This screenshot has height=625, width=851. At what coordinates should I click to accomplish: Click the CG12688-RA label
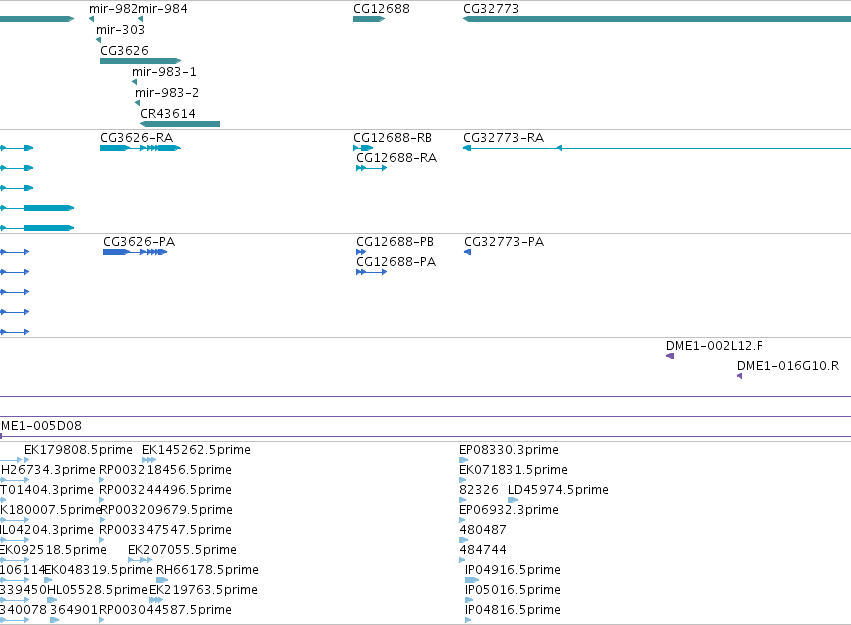[397, 158]
